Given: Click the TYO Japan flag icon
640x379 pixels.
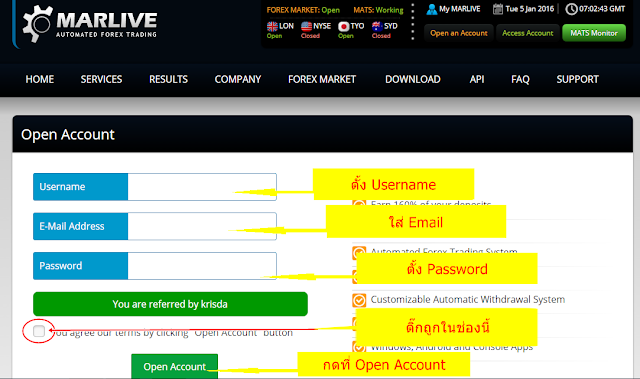Looking at the screenshot, I should click(x=344, y=27).
